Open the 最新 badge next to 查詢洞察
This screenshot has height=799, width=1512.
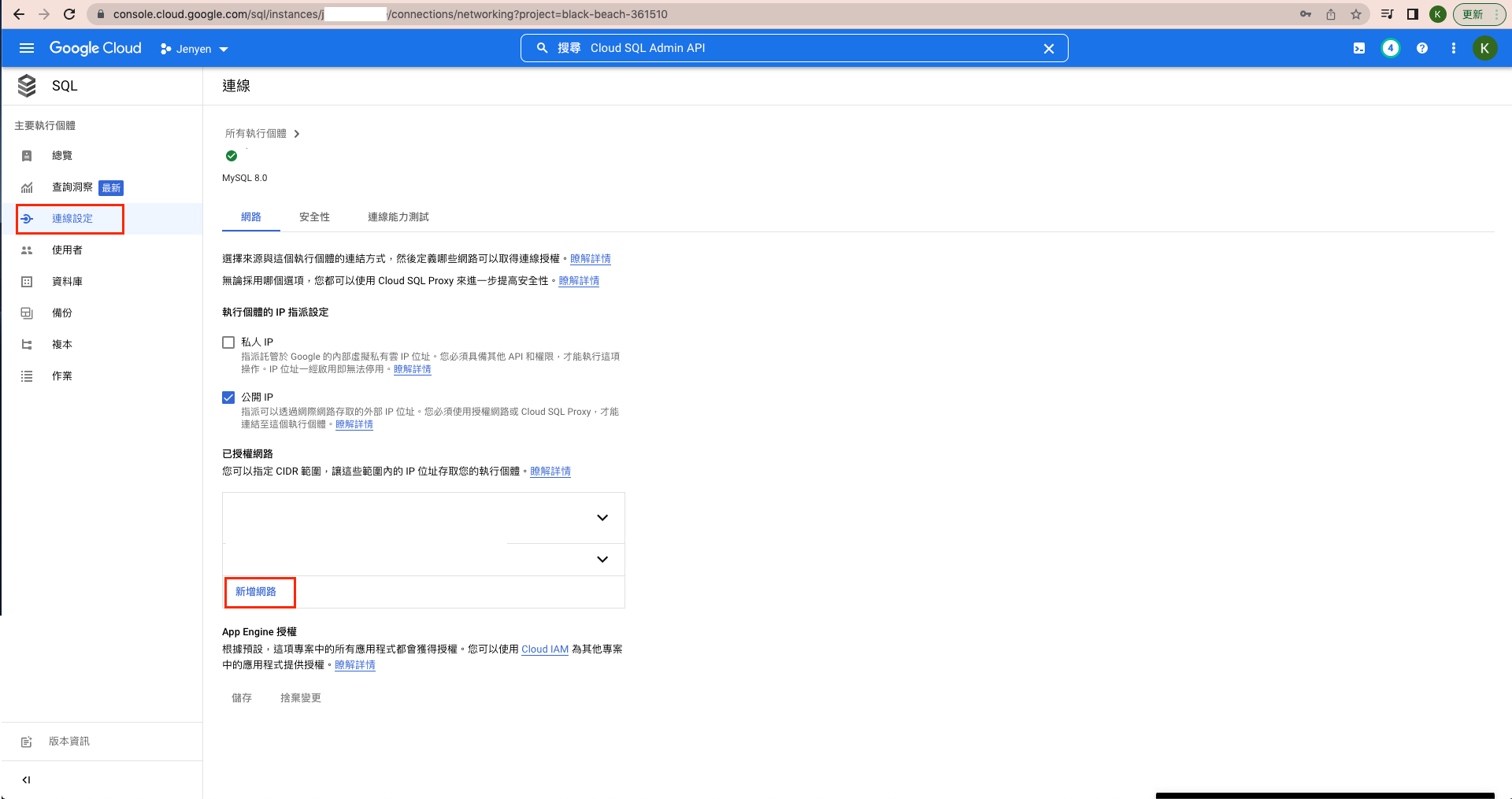[111, 188]
